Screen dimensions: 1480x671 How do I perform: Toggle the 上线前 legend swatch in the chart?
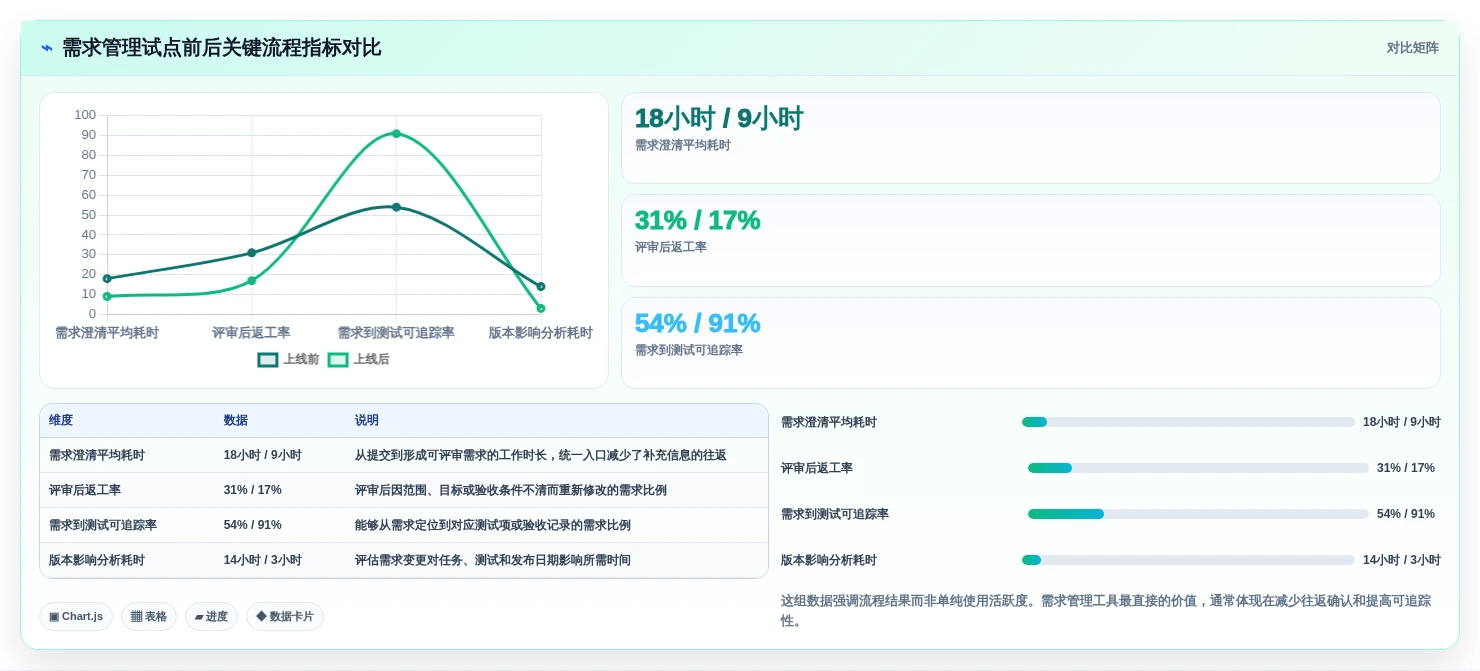coord(268,360)
